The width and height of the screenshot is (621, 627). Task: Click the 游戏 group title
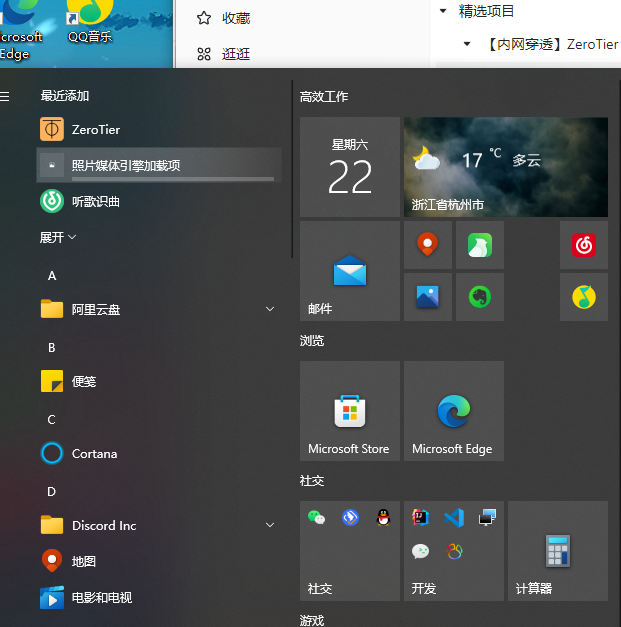point(312,620)
